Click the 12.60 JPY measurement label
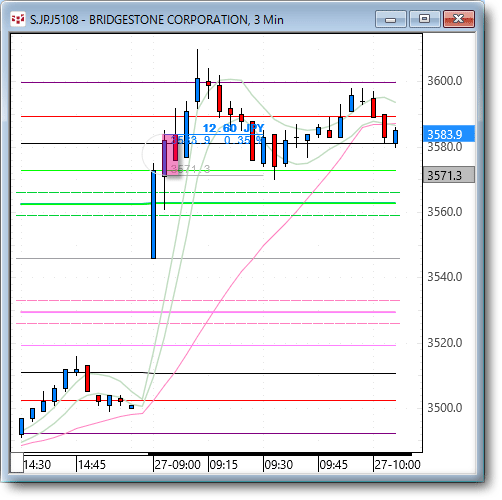Image resolution: width=502 pixels, height=500 pixels. (233, 128)
